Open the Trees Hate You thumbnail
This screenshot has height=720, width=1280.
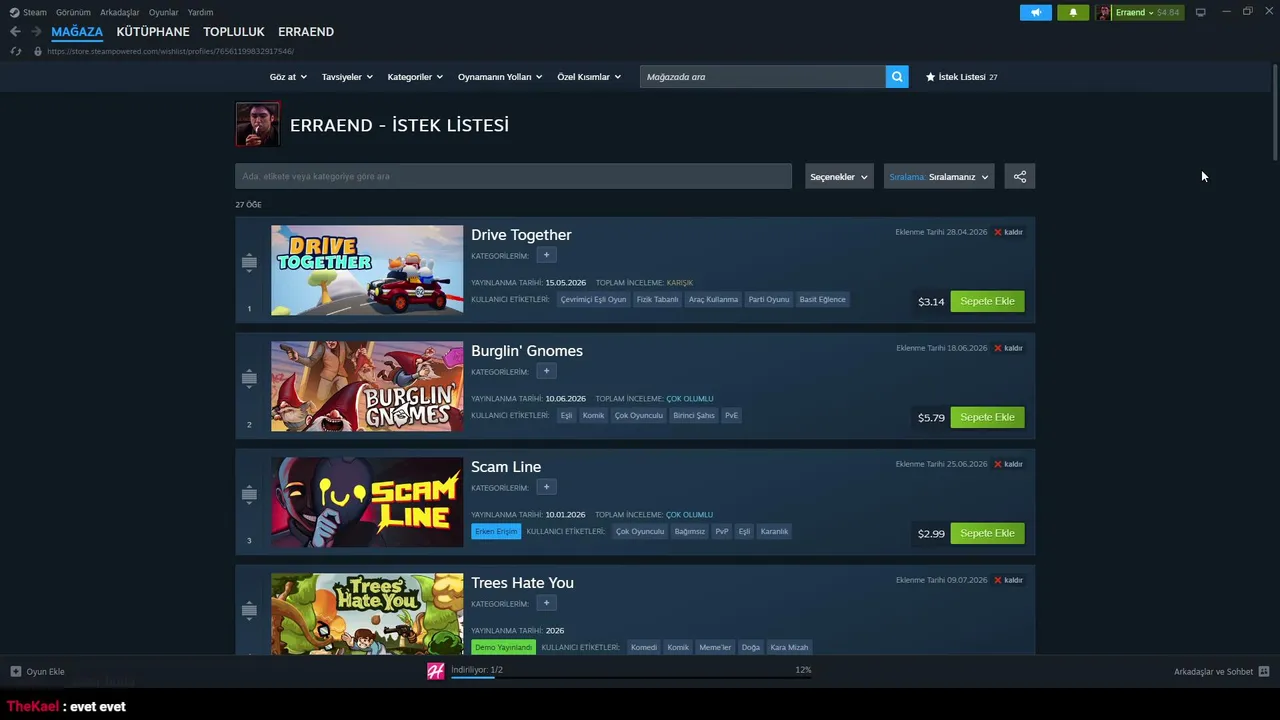coord(367,614)
